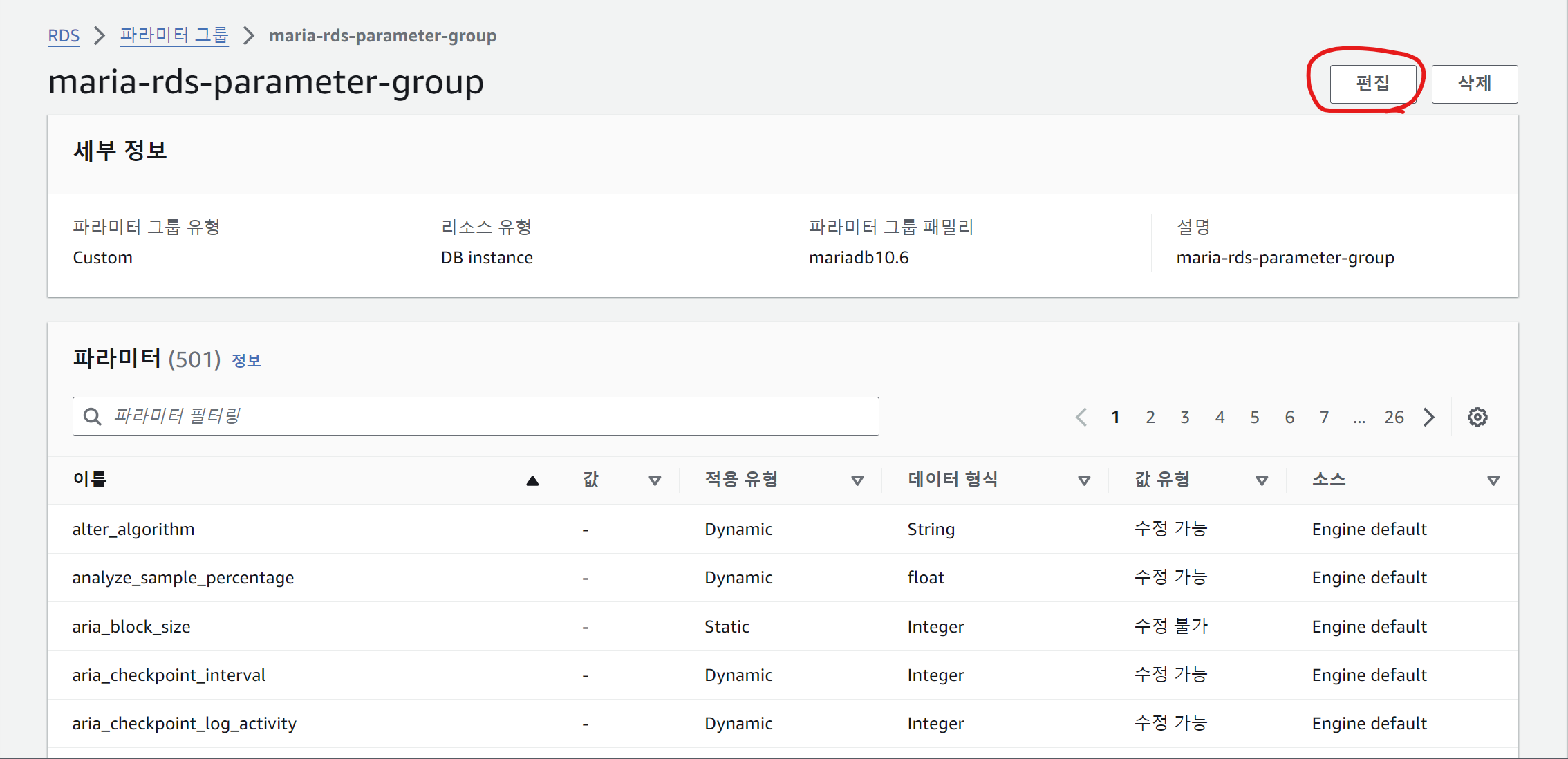Sort the 소스 column
Screen dimensions: 1568x759
(x=1493, y=480)
